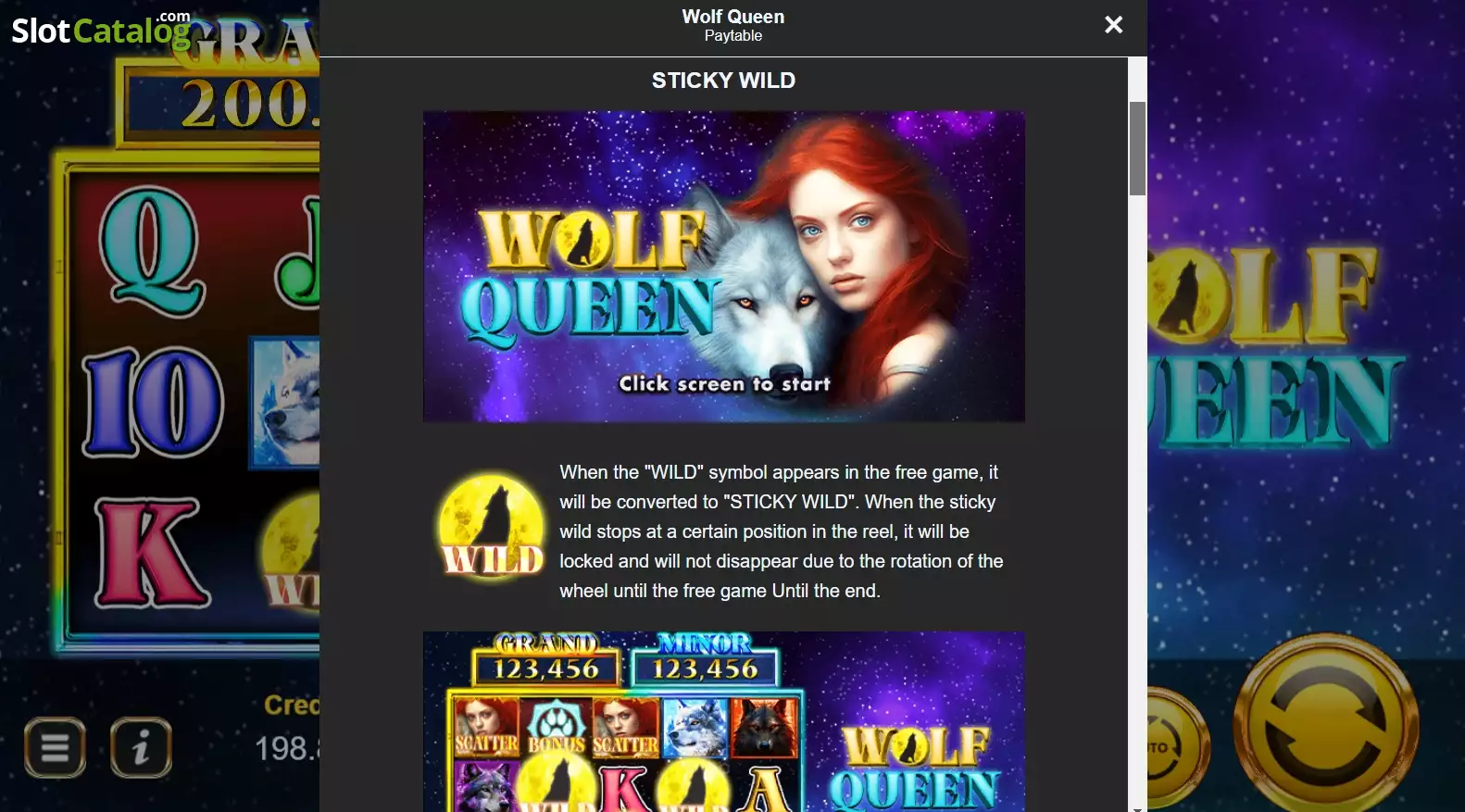The image size is (1465, 812).
Task: Click the SlotCatalog.com logo
Action: [100, 29]
